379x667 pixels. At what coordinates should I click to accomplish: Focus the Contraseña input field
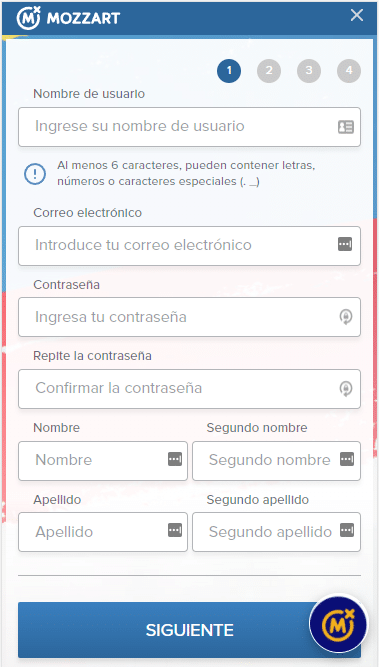point(189,317)
